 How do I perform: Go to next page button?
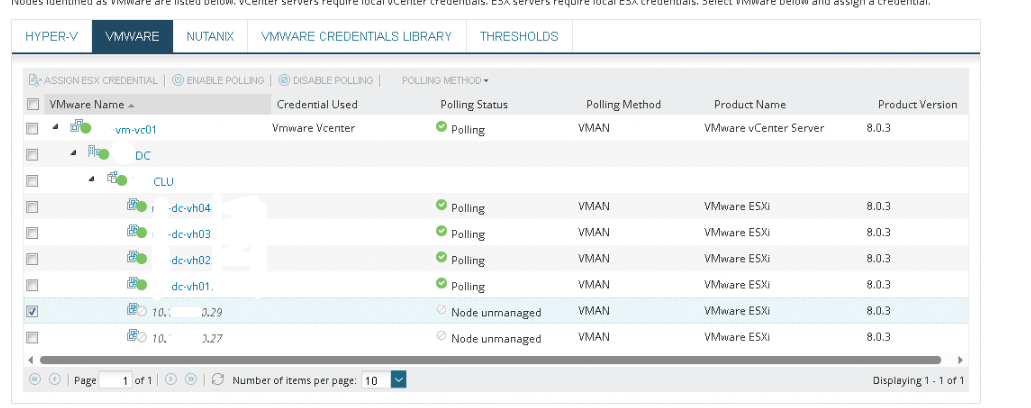coord(171,379)
